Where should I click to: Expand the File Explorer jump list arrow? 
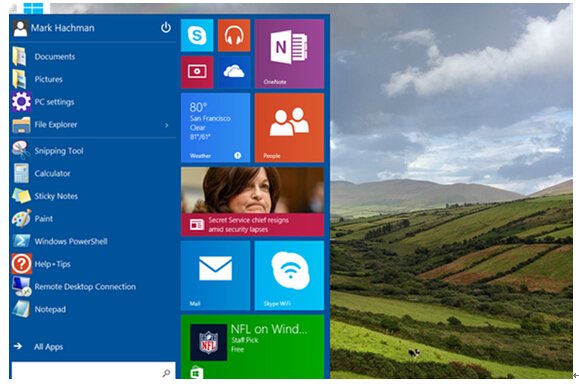[x=167, y=125]
